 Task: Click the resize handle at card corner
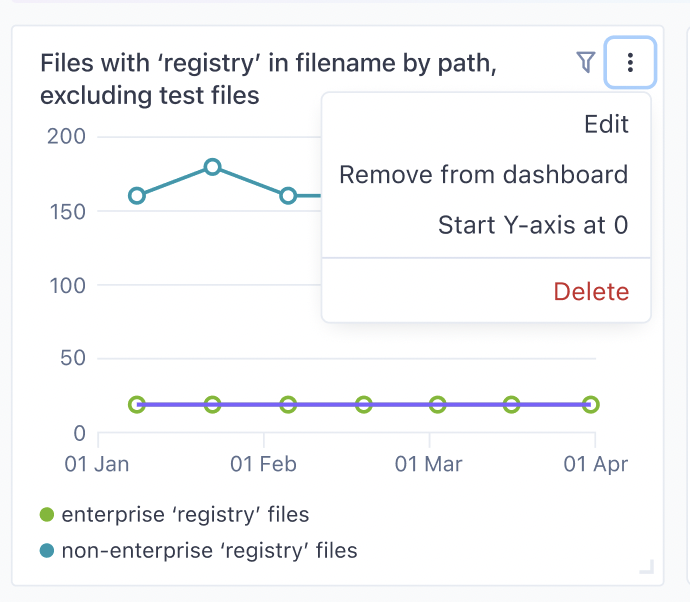(646, 568)
